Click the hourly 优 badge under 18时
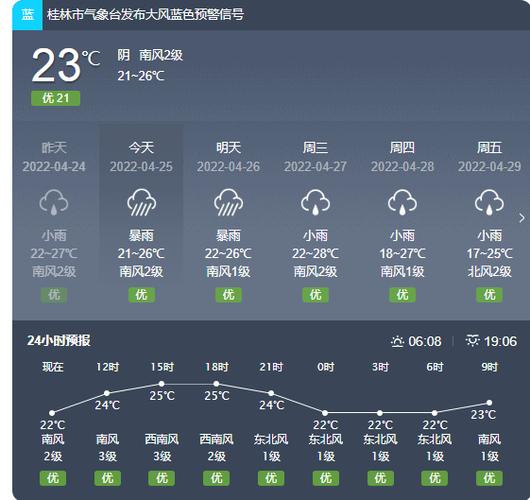The width and height of the screenshot is (530, 500). tap(217, 478)
